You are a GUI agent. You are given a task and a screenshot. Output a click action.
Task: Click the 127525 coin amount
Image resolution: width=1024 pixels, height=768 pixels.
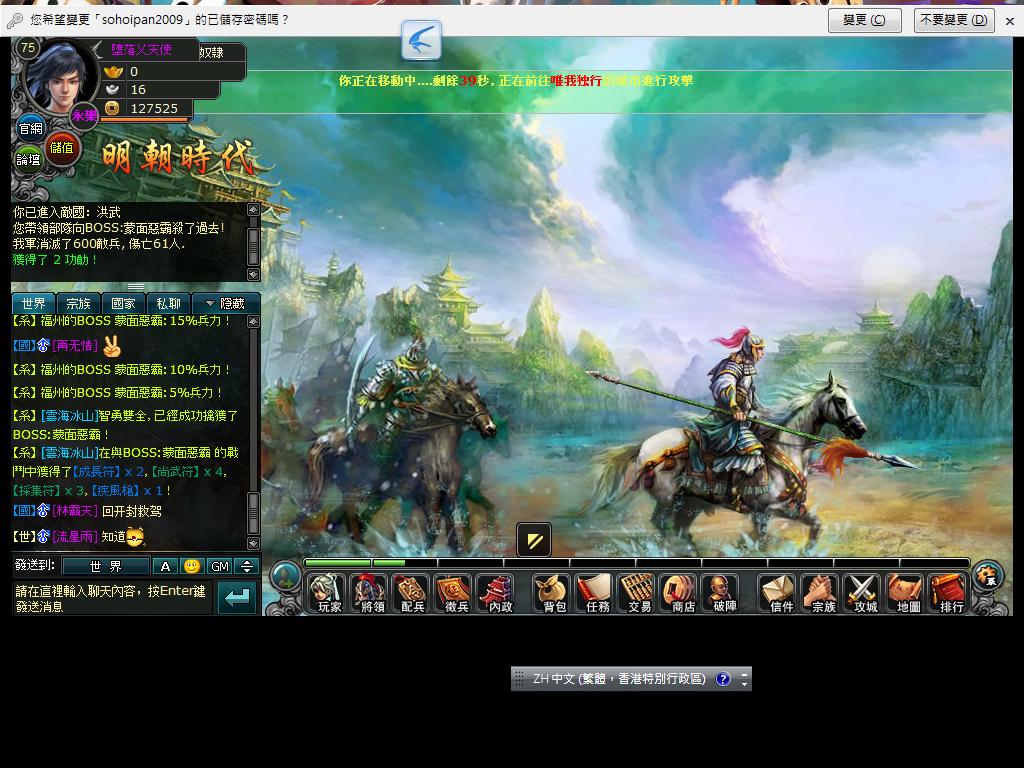pyautogui.click(x=154, y=108)
